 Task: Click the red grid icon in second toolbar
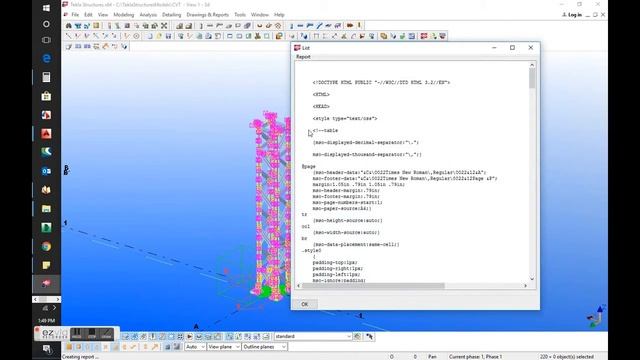point(424,36)
